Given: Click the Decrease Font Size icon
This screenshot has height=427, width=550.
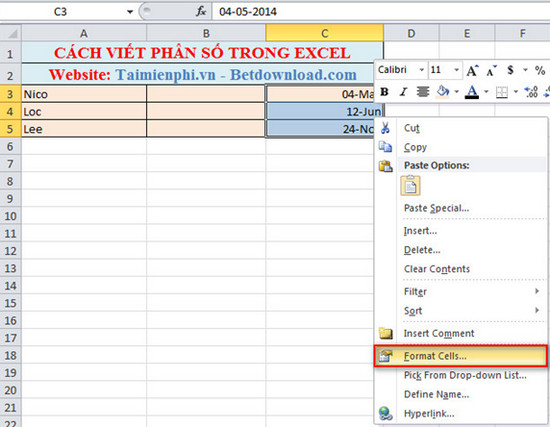Looking at the screenshot, I should 491,71.
